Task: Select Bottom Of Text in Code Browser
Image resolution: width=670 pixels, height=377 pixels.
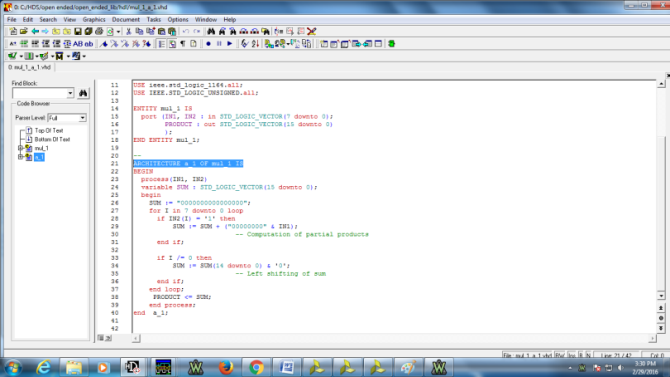Action: [52, 139]
